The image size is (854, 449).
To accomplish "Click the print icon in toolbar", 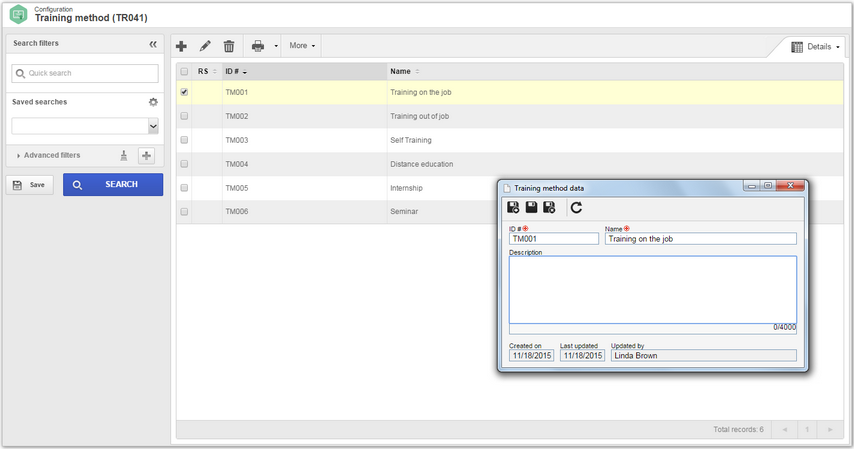I will click(258, 46).
